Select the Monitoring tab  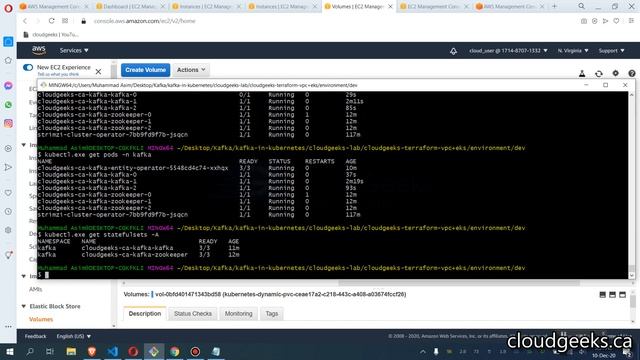(238, 313)
